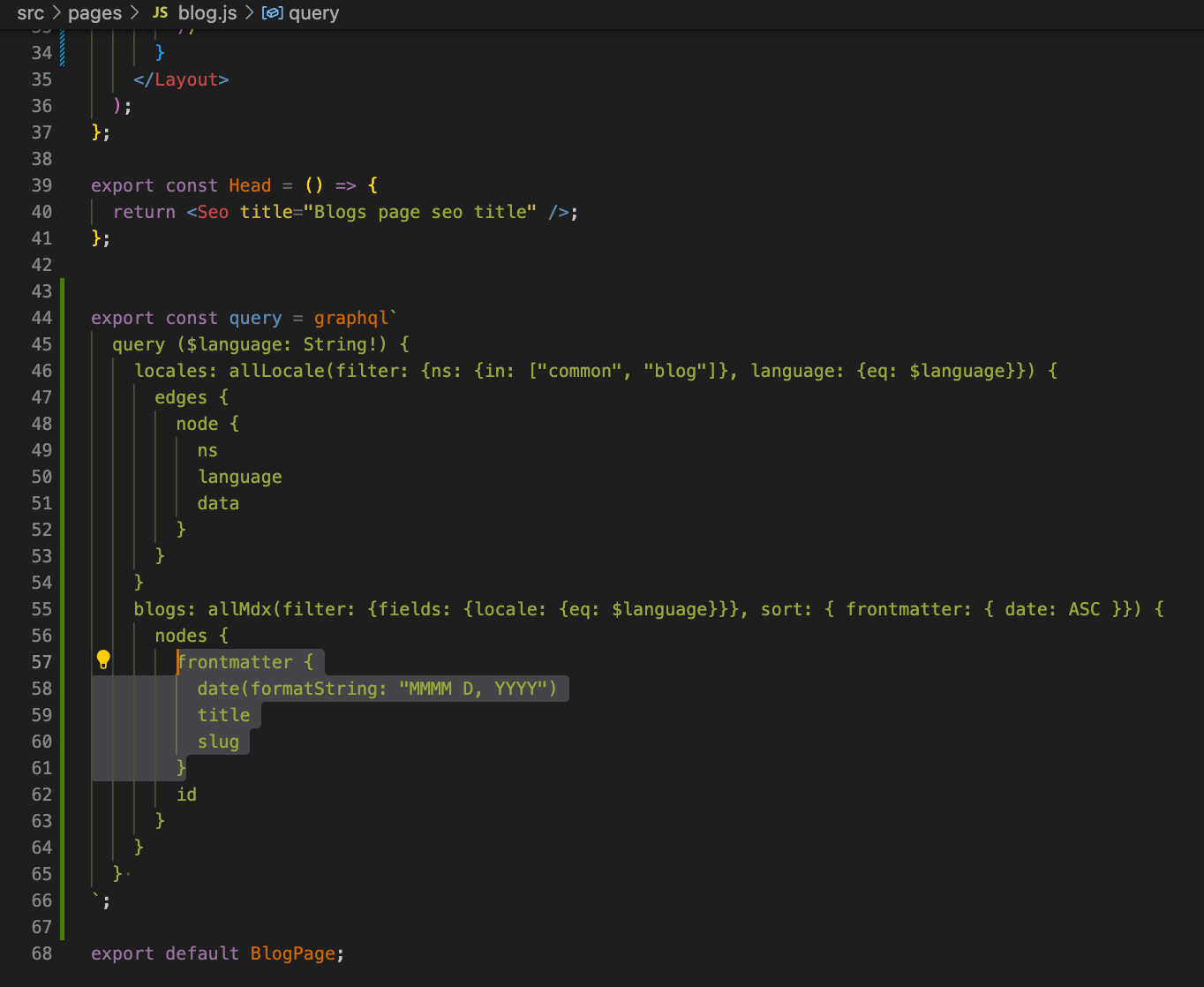Click BlogPage in the export default line

292,953
